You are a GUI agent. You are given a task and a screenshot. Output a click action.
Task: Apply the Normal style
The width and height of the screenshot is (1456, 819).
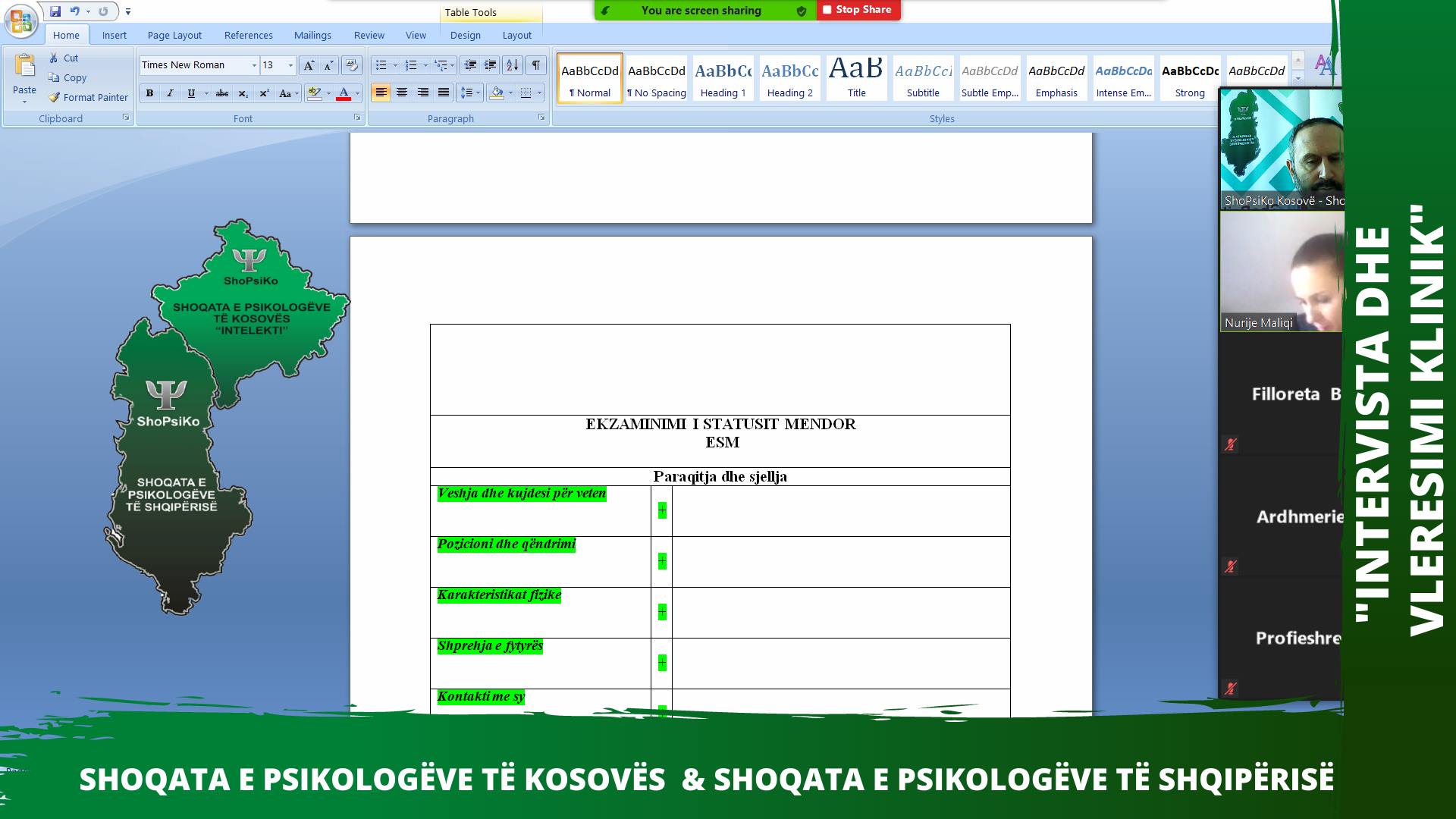590,78
